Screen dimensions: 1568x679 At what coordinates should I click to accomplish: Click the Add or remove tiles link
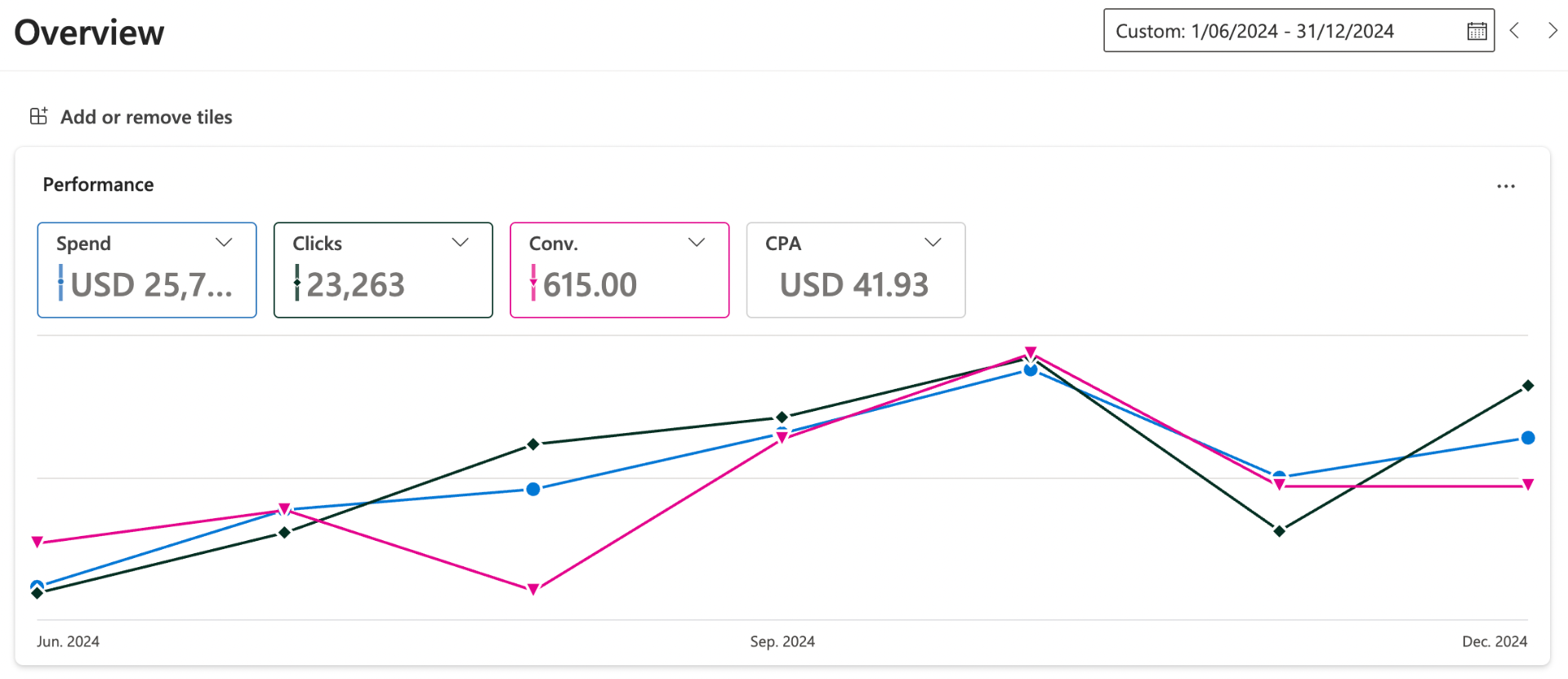point(146,117)
